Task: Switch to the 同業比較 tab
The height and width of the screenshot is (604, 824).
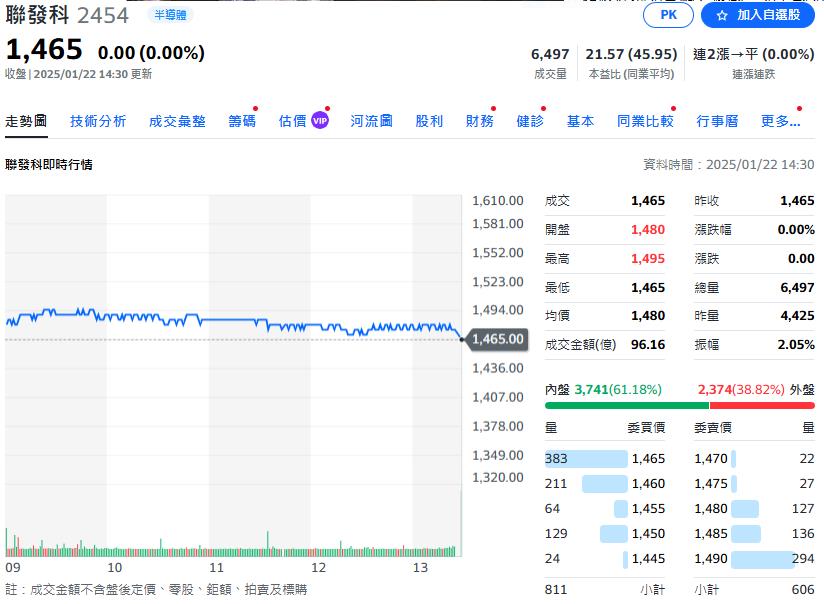Action: (645, 121)
